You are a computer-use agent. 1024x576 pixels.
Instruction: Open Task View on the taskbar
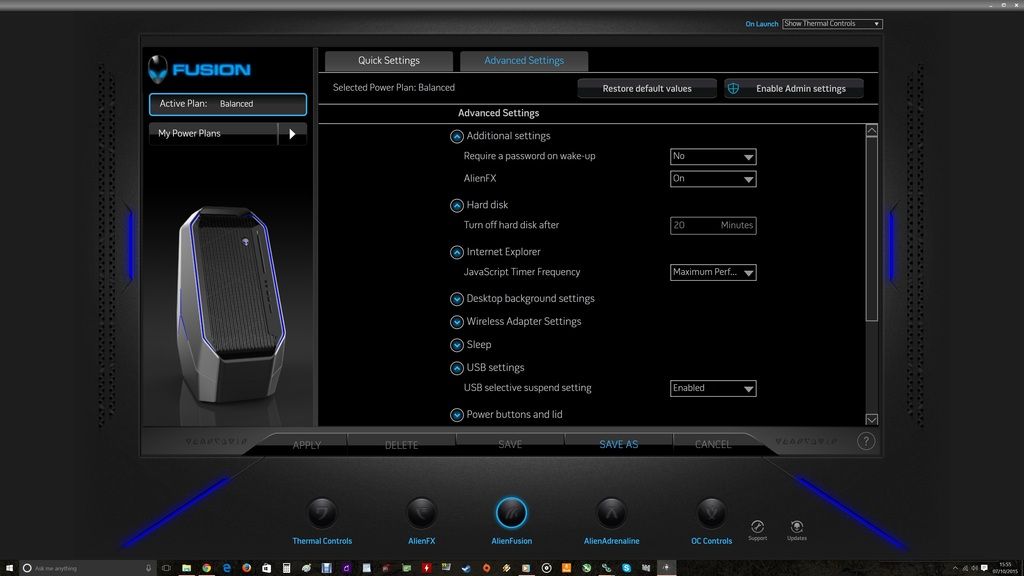point(166,568)
